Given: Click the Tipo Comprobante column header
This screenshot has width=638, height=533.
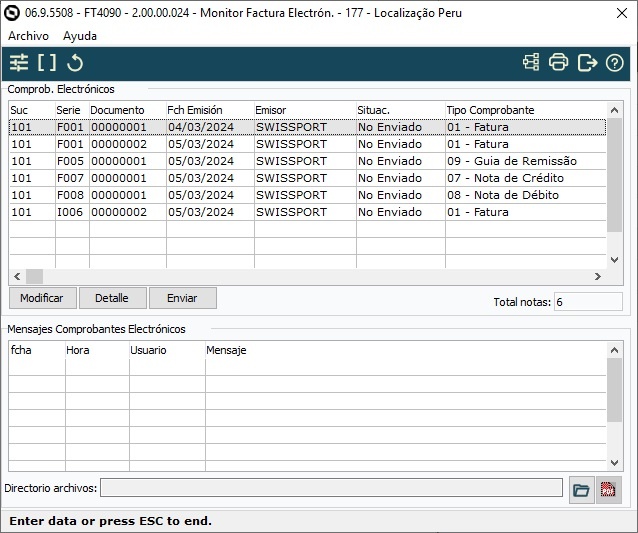Looking at the screenshot, I should click(526, 110).
